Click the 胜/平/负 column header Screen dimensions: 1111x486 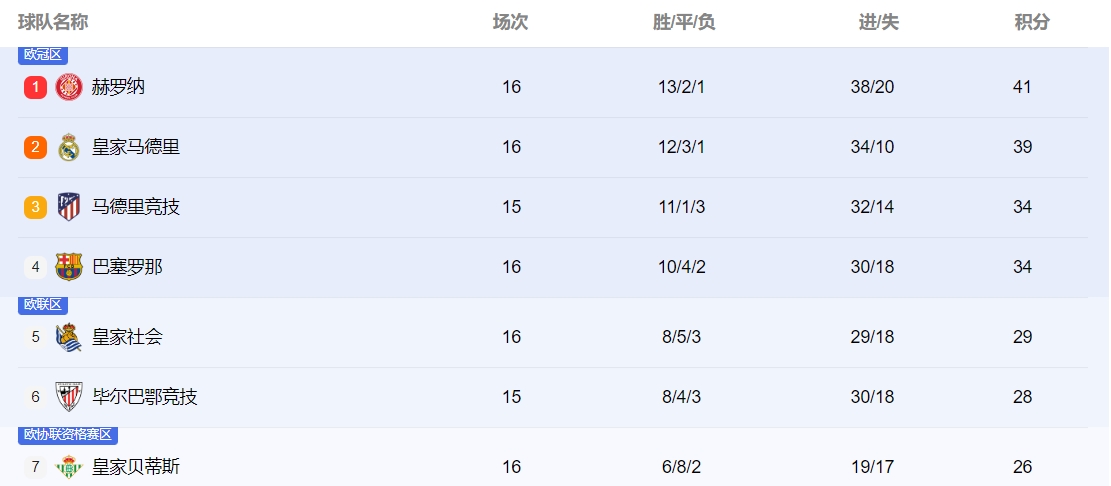pyautogui.click(x=684, y=22)
